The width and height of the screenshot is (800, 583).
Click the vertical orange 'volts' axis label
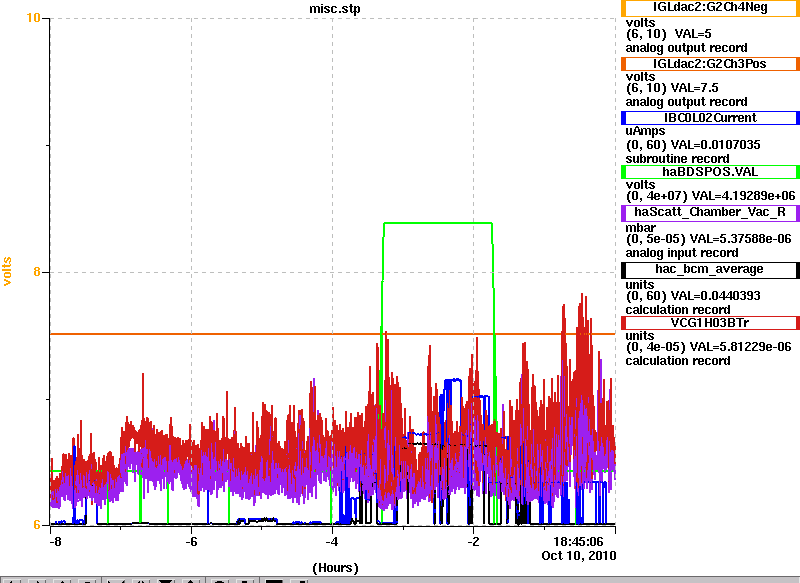coord(7,271)
